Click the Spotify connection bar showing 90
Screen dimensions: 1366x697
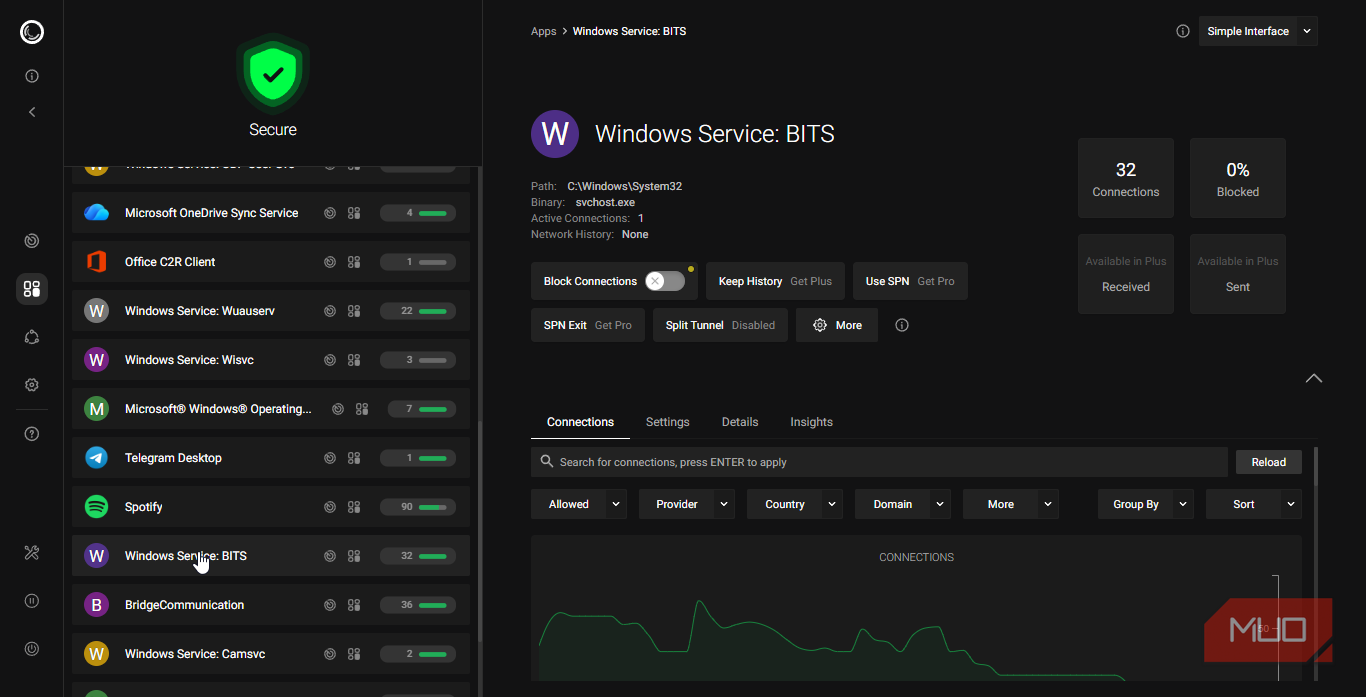pyautogui.click(x=418, y=507)
